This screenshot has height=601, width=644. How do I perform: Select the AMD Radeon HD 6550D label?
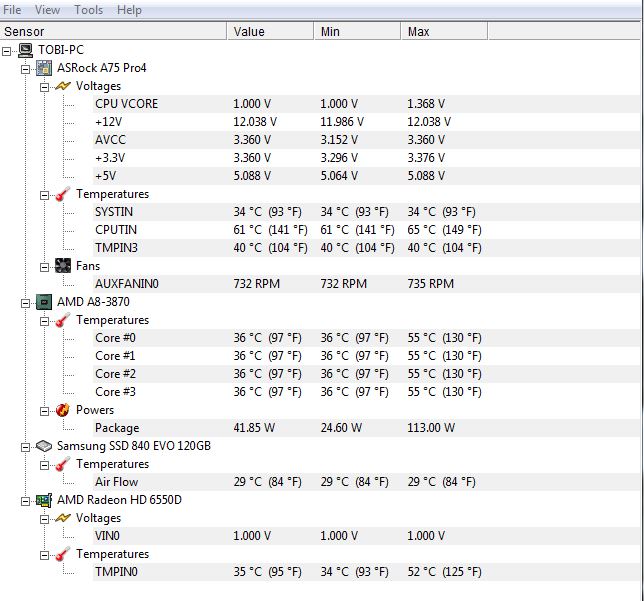click(x=119, y=500)
